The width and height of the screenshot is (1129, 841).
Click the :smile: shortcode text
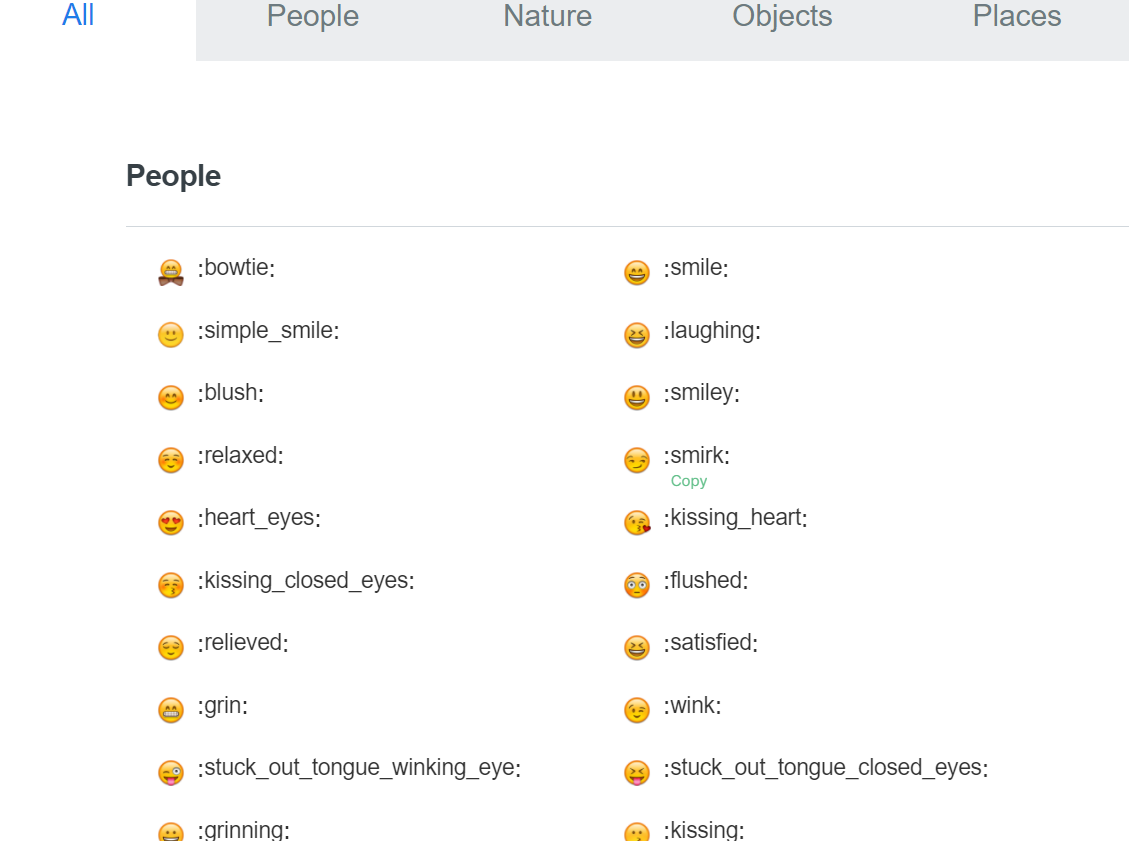pos(694,267)
